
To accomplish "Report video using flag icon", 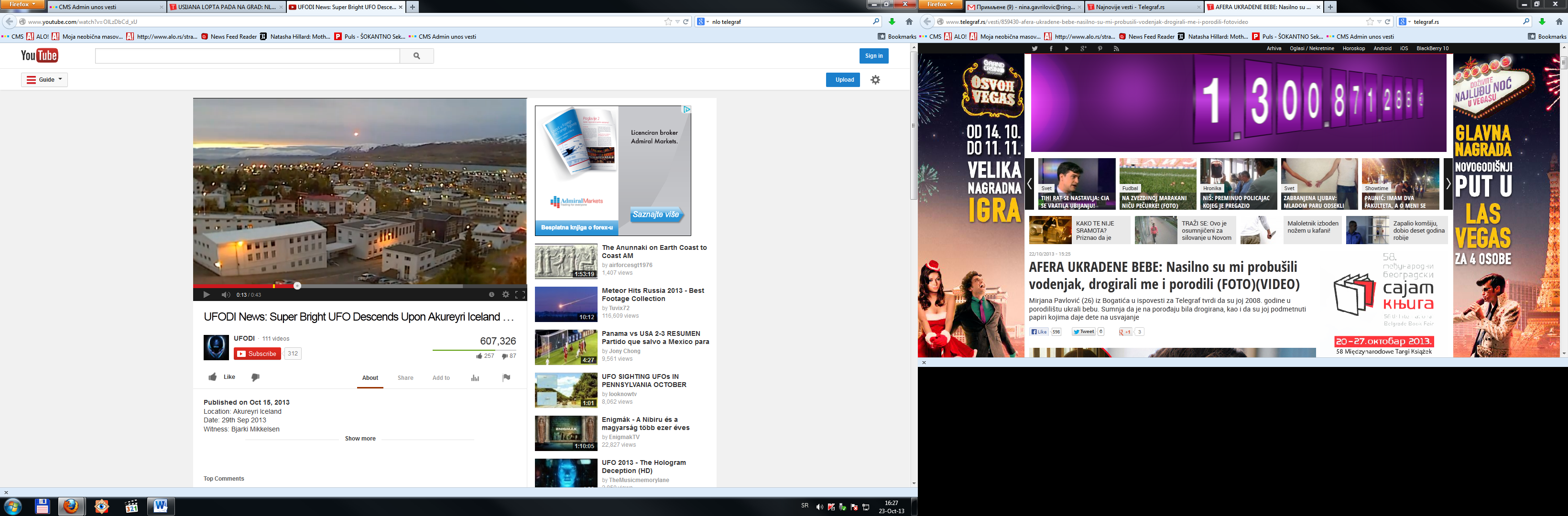I will click(506, 378).
